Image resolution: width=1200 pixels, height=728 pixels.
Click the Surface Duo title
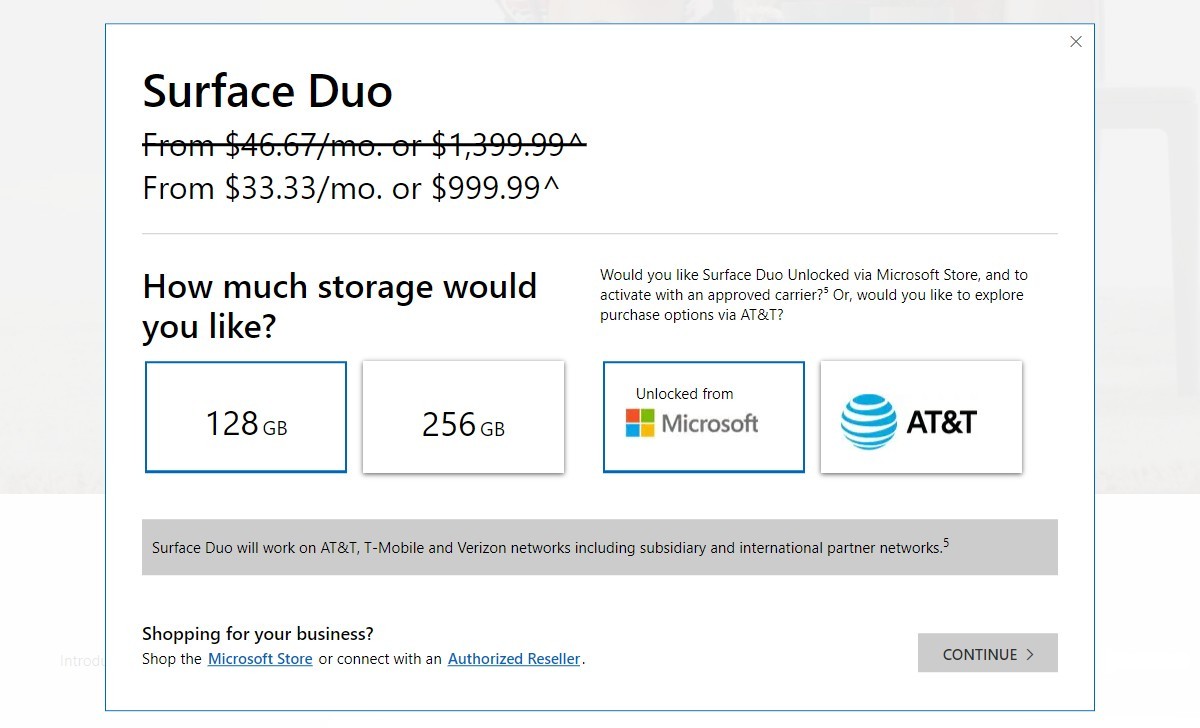pyautogui.click(x=267, y=91)
